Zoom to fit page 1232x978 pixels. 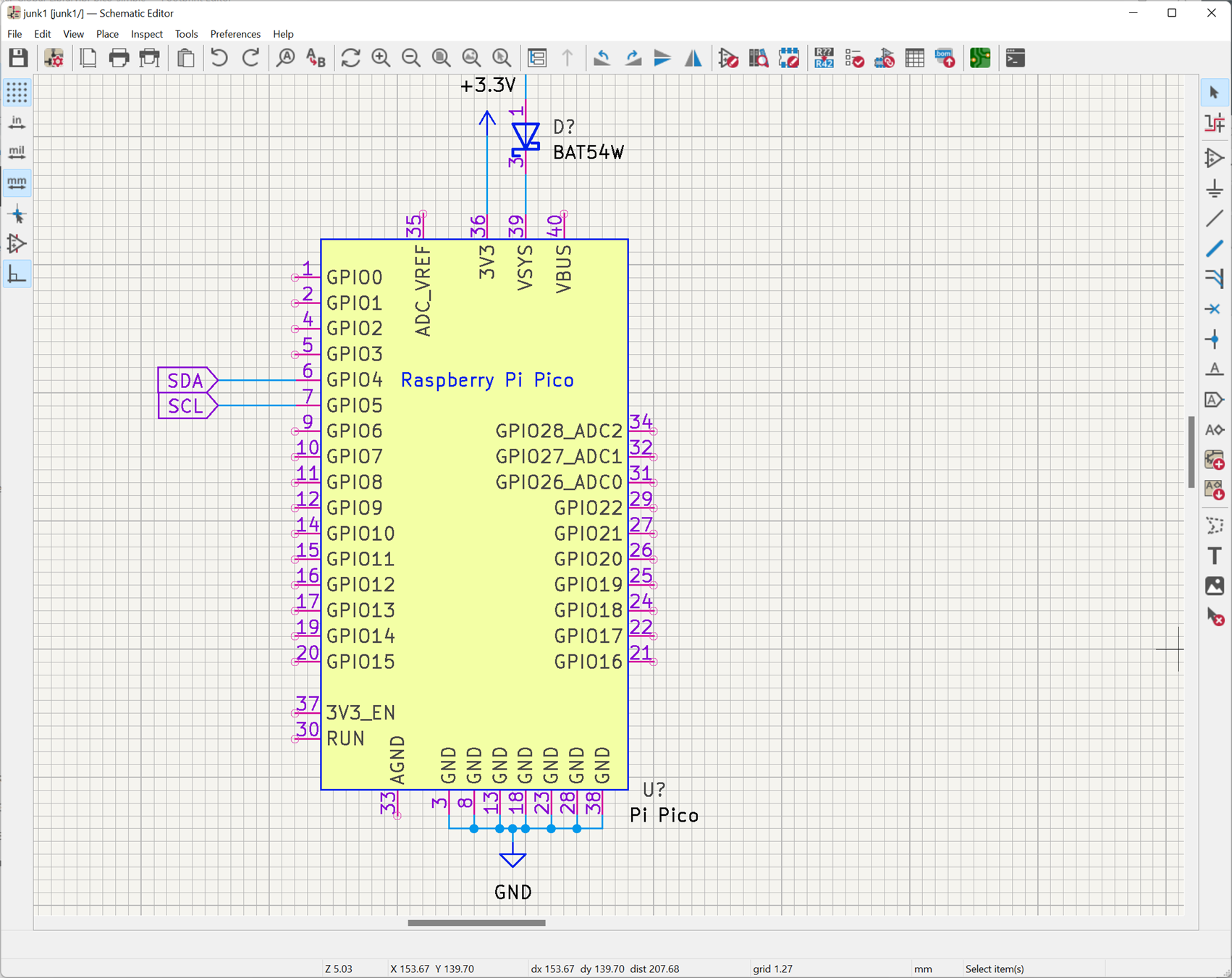[x=441, y=58]
